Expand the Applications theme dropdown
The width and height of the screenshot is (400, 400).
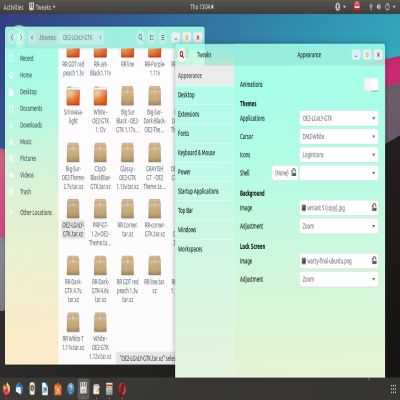[339, 118]
